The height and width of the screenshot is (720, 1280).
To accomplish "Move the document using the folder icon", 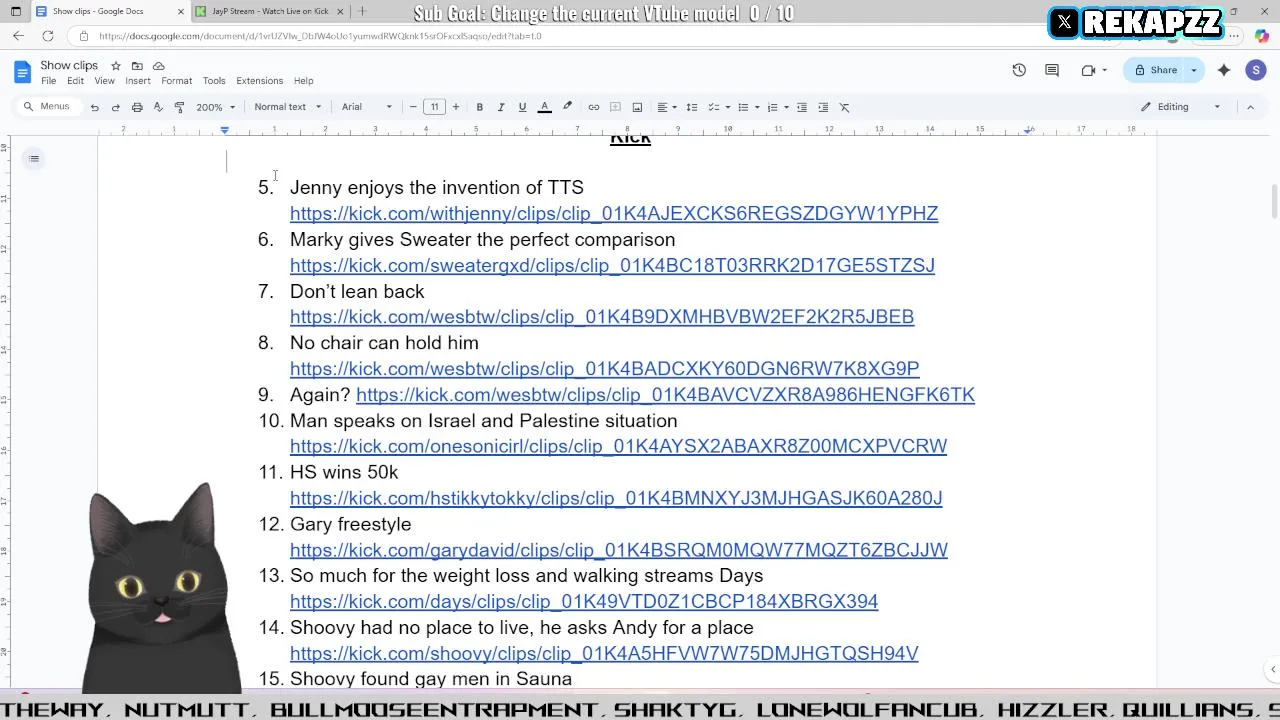I will tap(137, 66).
